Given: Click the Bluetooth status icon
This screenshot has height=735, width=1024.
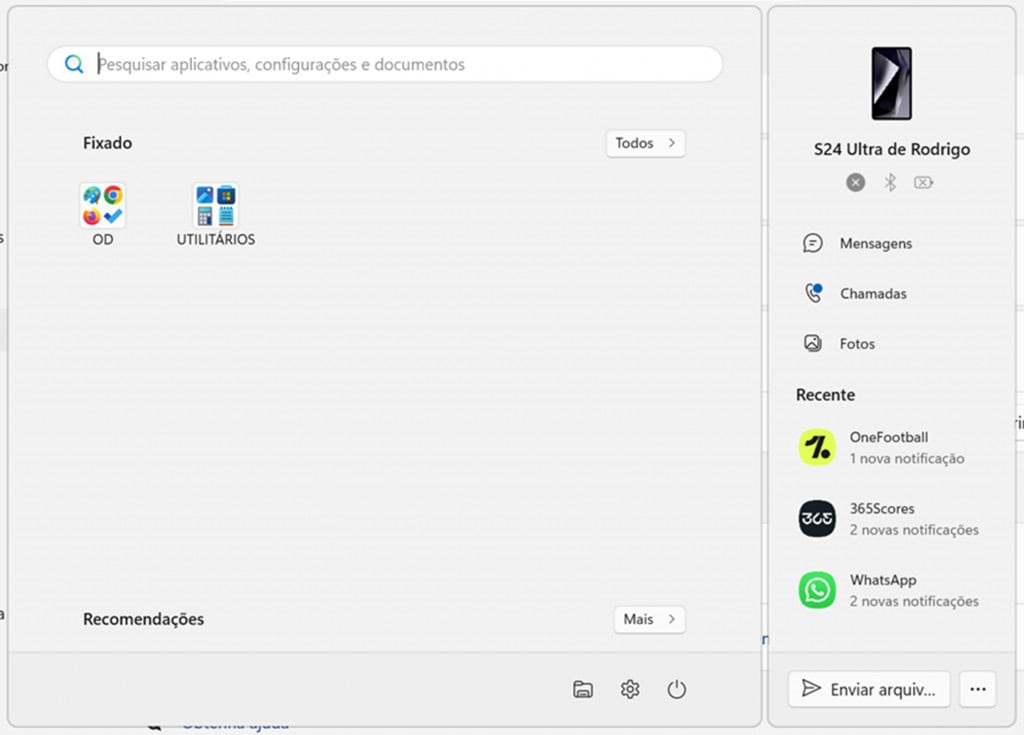Looking at the screenshot, I should pos(890,182).
